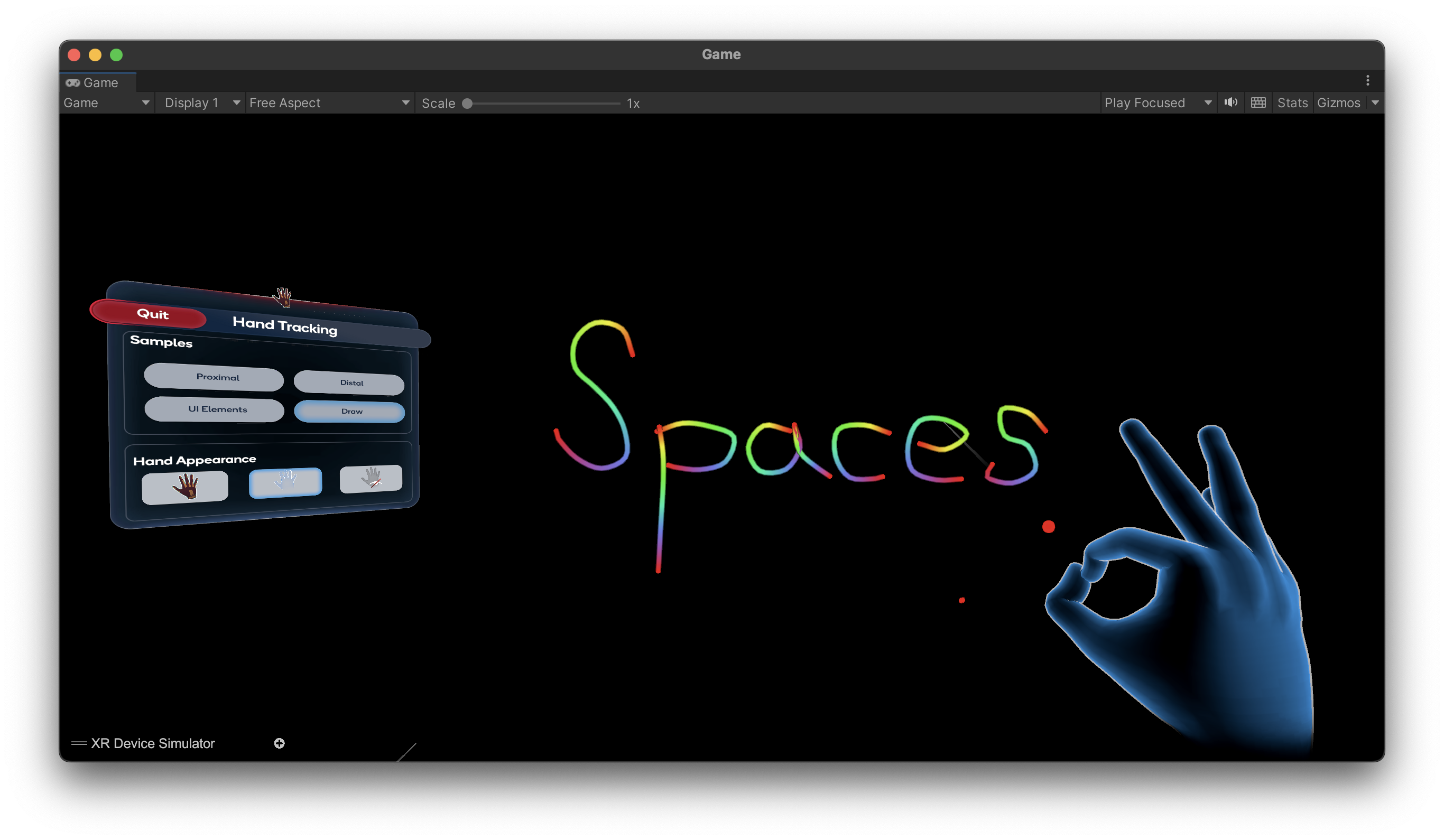Expand the Gizmos dropdown arrow
Screen dimensions: 1444x840
click(1375, 103)
